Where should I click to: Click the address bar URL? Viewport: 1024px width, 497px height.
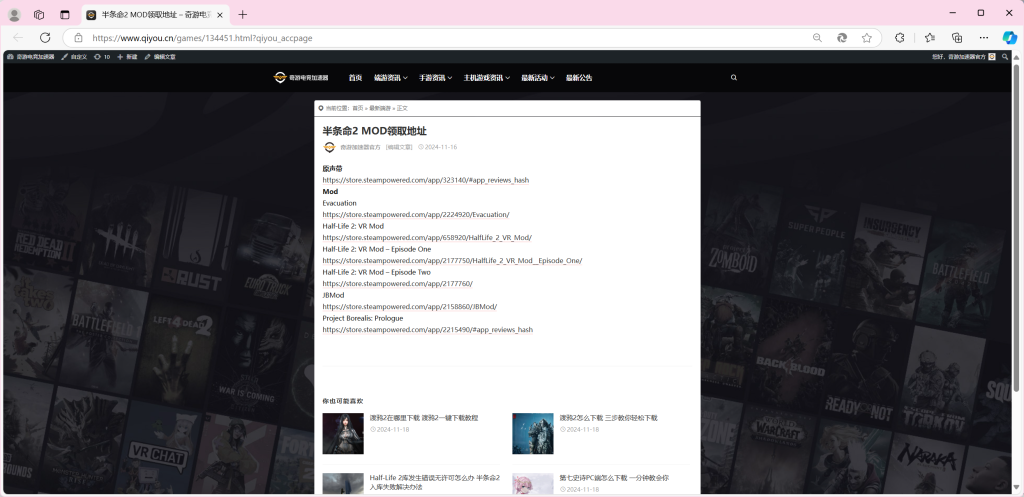click(x=202, y=38)
